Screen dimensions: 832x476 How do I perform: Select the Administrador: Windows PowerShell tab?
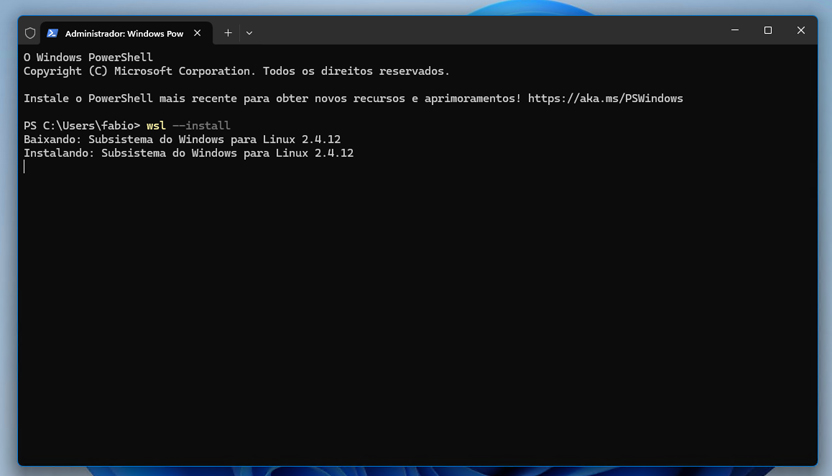pos(126,33)
